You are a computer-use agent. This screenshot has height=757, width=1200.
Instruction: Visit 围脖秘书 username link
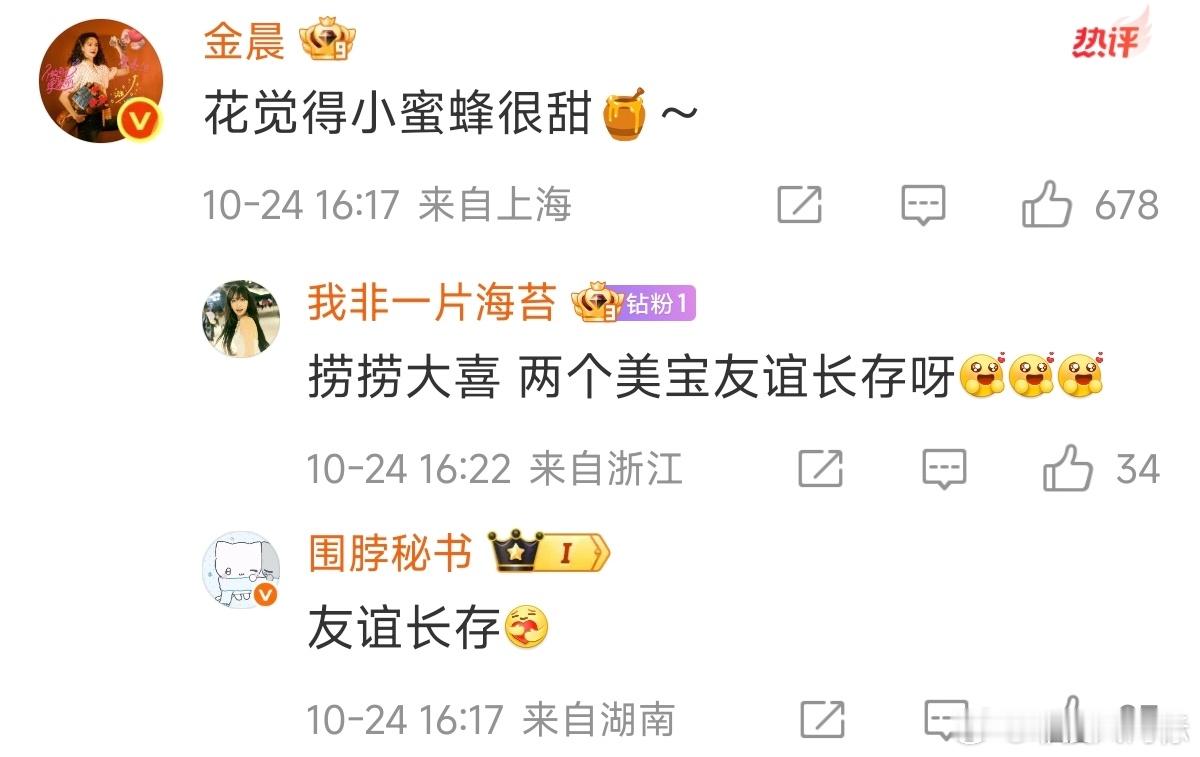click(389, 553)
